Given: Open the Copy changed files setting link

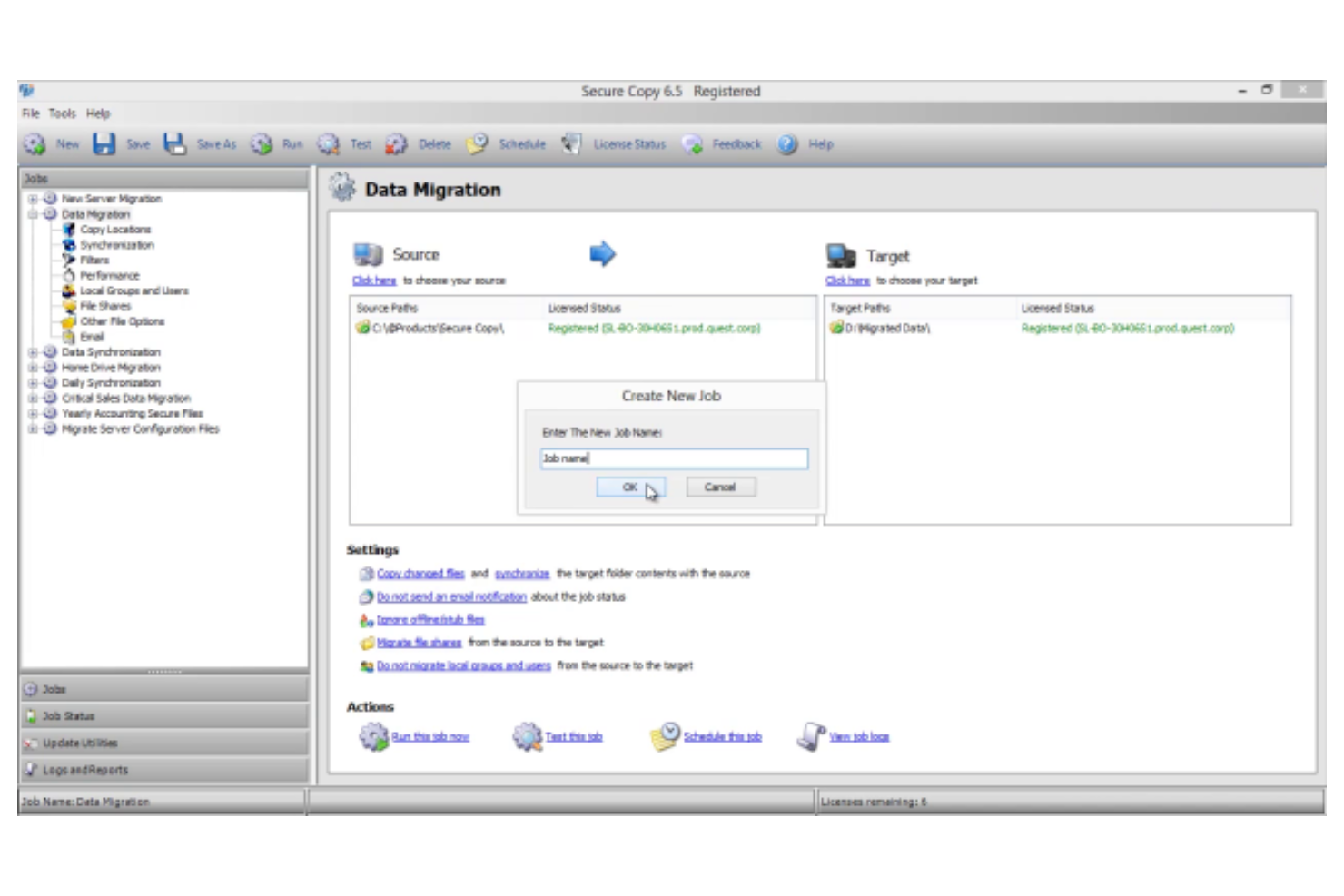Looking at the screenshot, I should pyautogui.click(x=420, y=574).
